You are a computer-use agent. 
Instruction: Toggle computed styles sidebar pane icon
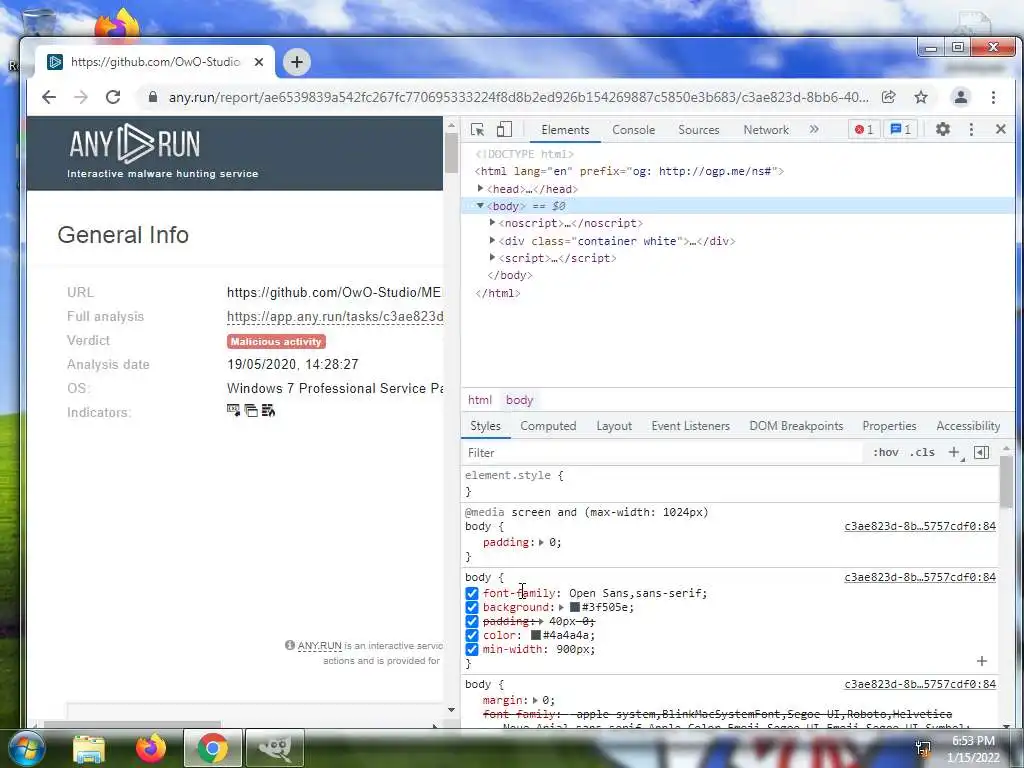981,453
